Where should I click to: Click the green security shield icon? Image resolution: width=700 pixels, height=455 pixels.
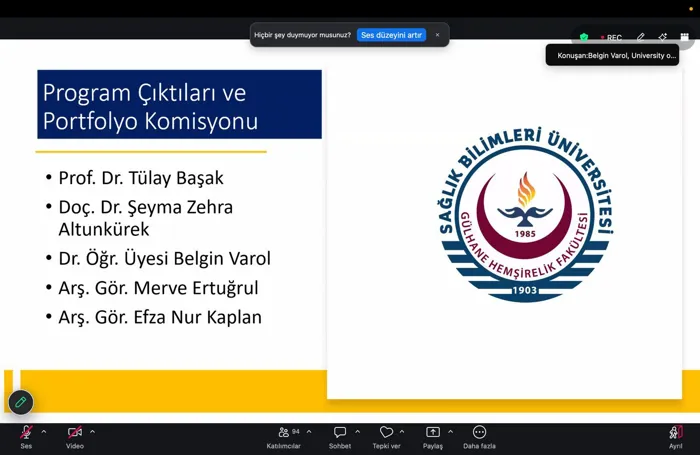pyautogui.click(x=584, y=37)
